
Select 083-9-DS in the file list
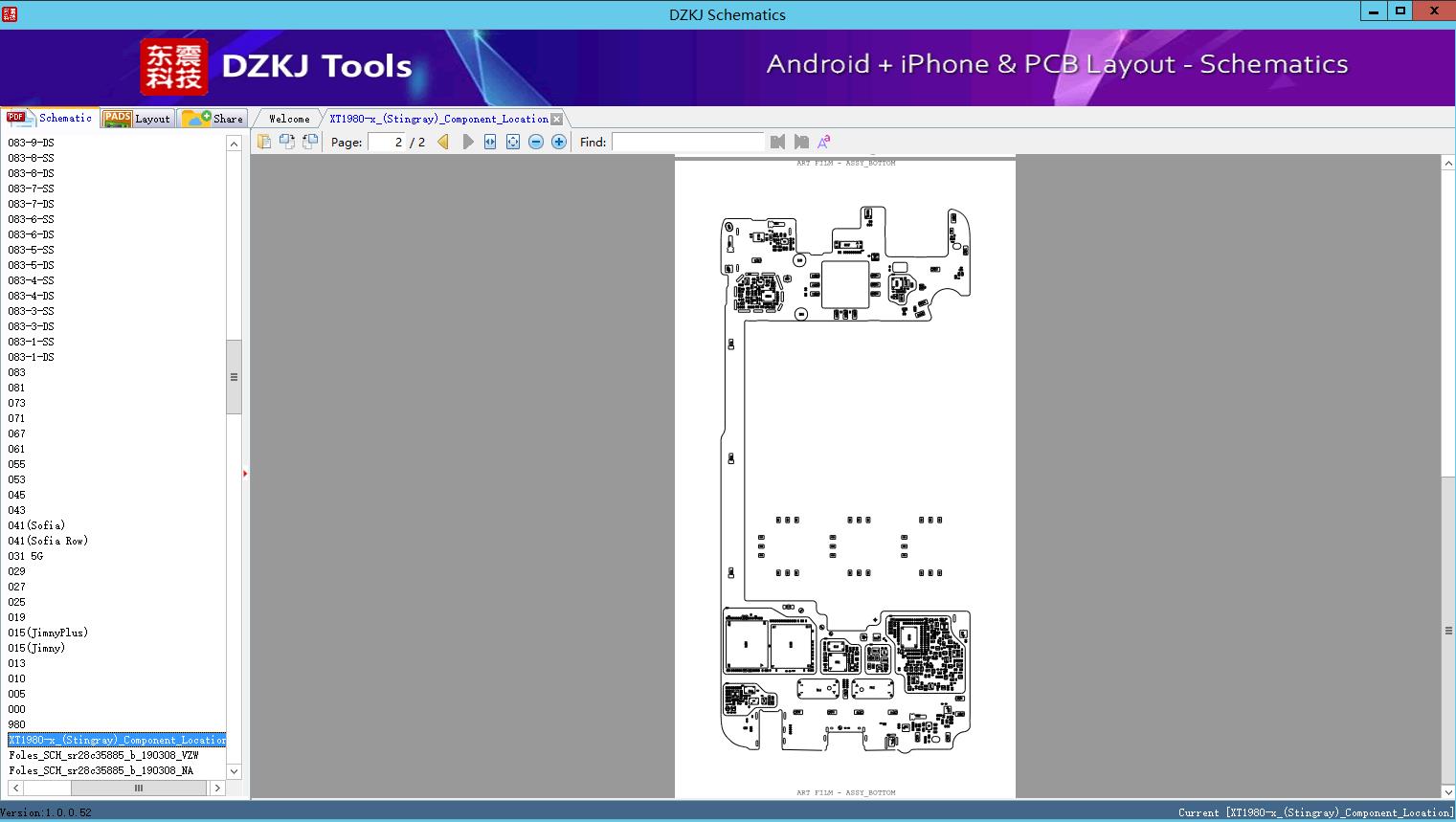[x=32, y=143]
